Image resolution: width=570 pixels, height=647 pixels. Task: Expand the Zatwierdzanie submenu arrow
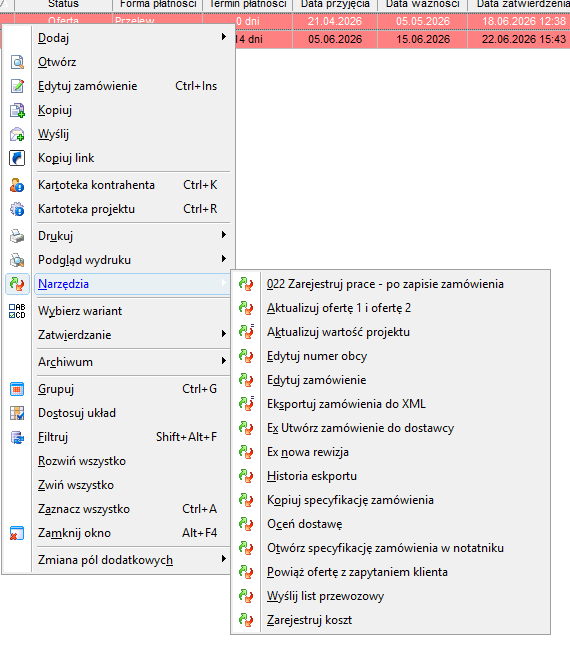point(223,334)
